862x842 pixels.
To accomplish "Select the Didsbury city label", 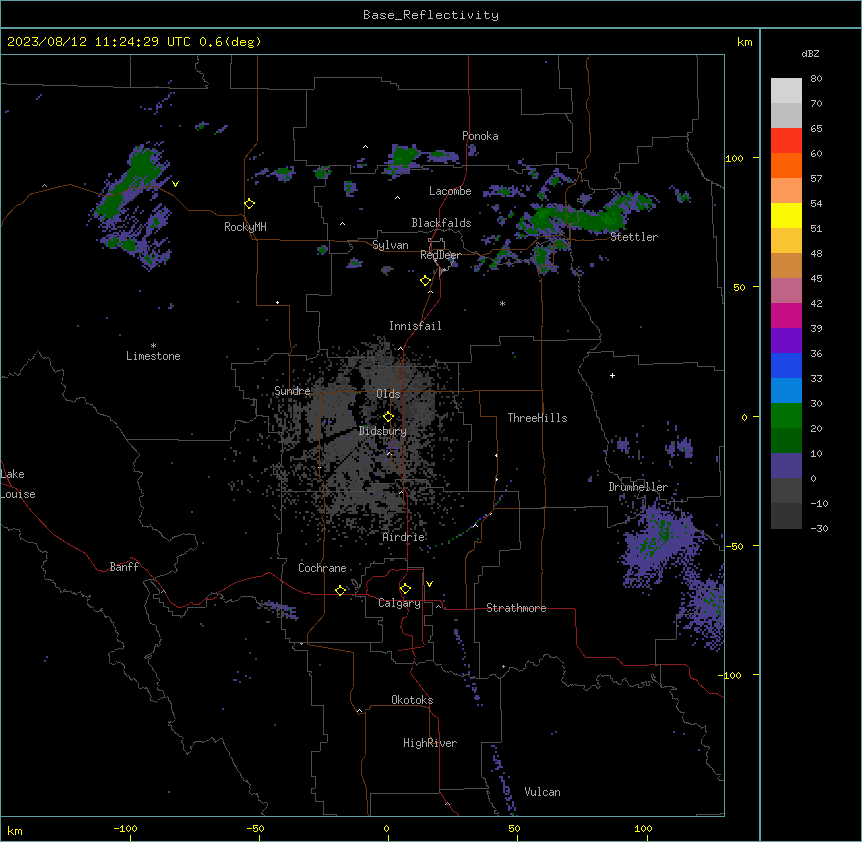I will tap(383, 431).
